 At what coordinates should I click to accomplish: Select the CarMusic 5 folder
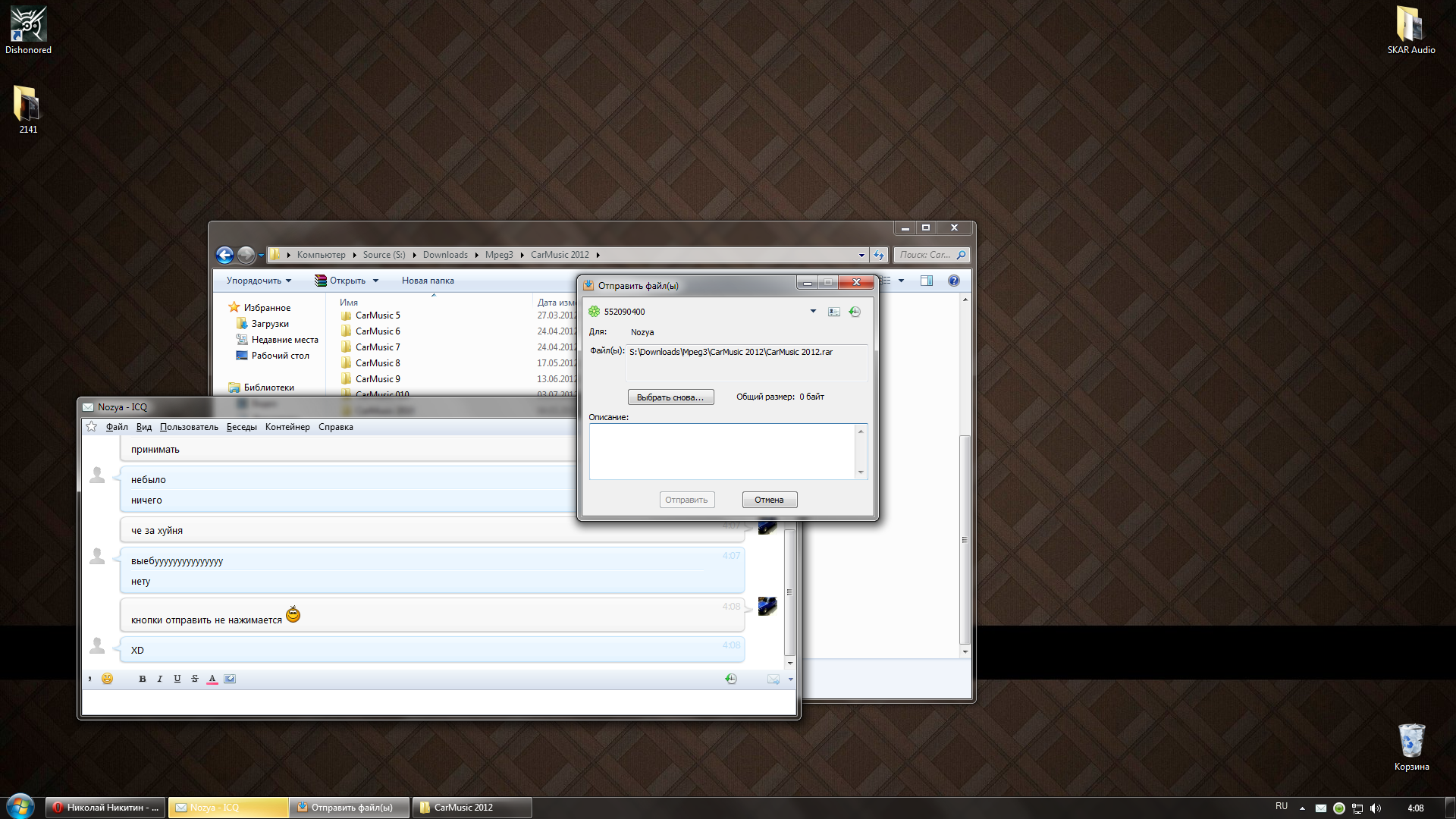(378, 315)
